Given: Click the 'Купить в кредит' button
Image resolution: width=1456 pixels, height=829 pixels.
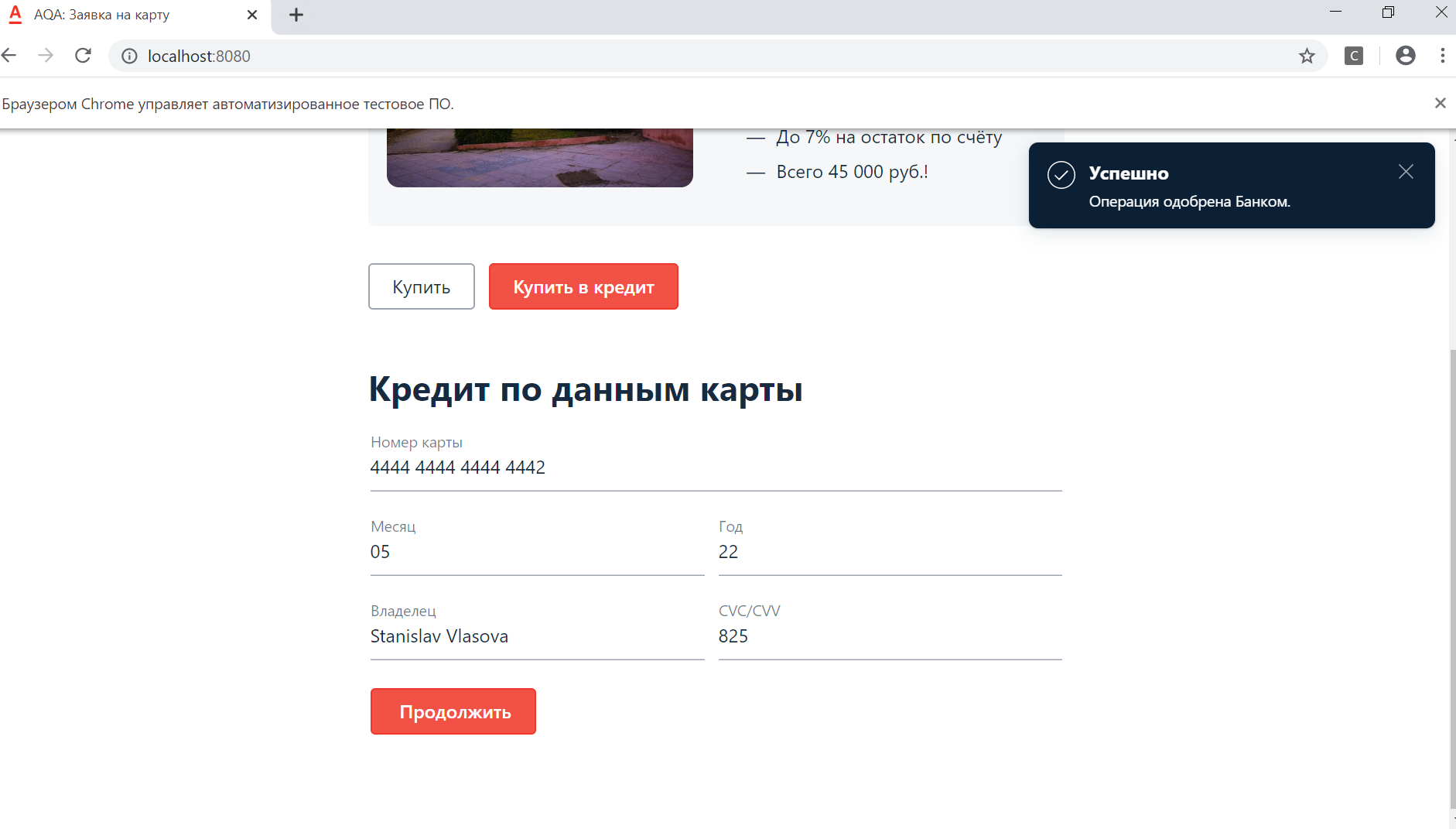Looking at the screenshot, I should (x=583, y=286).
